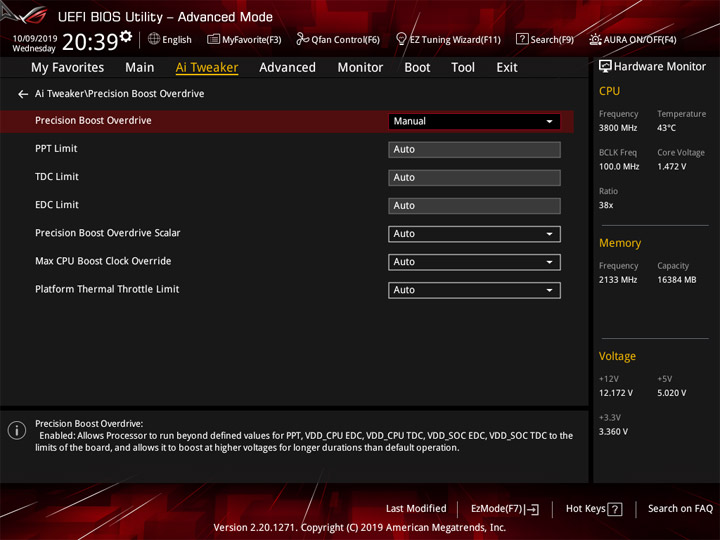Image resolution: width=720 pixels, height=540 pixels.
Task: Open the Boot tab
Action: 417,68
